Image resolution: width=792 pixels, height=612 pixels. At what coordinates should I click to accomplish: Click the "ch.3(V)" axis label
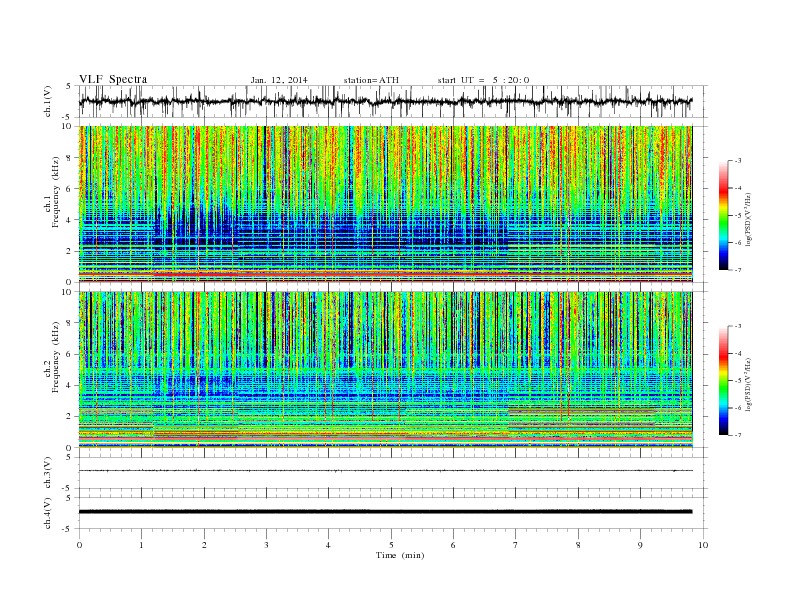48,473
